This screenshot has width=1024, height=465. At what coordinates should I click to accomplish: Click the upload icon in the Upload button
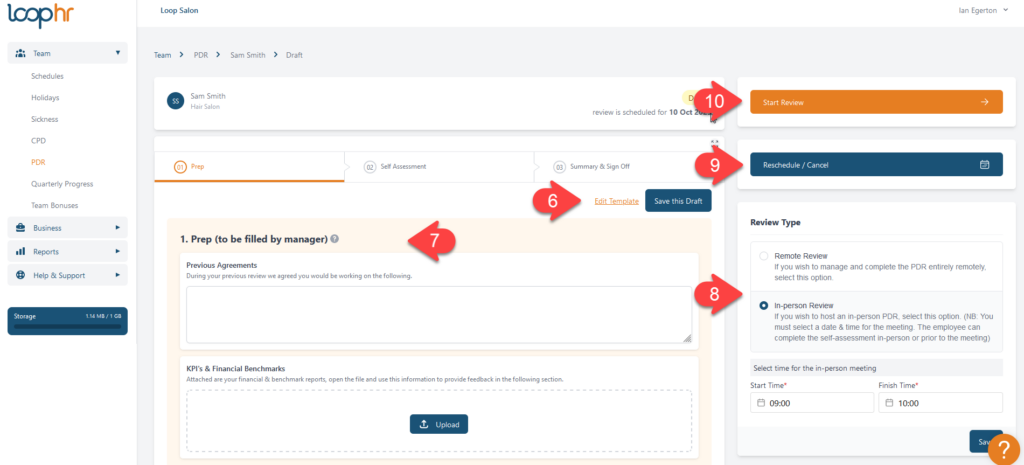[x=424, y=425]
